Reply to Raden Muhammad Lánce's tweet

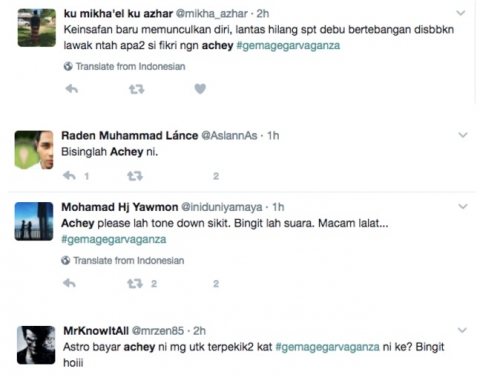tap(69, 175)
